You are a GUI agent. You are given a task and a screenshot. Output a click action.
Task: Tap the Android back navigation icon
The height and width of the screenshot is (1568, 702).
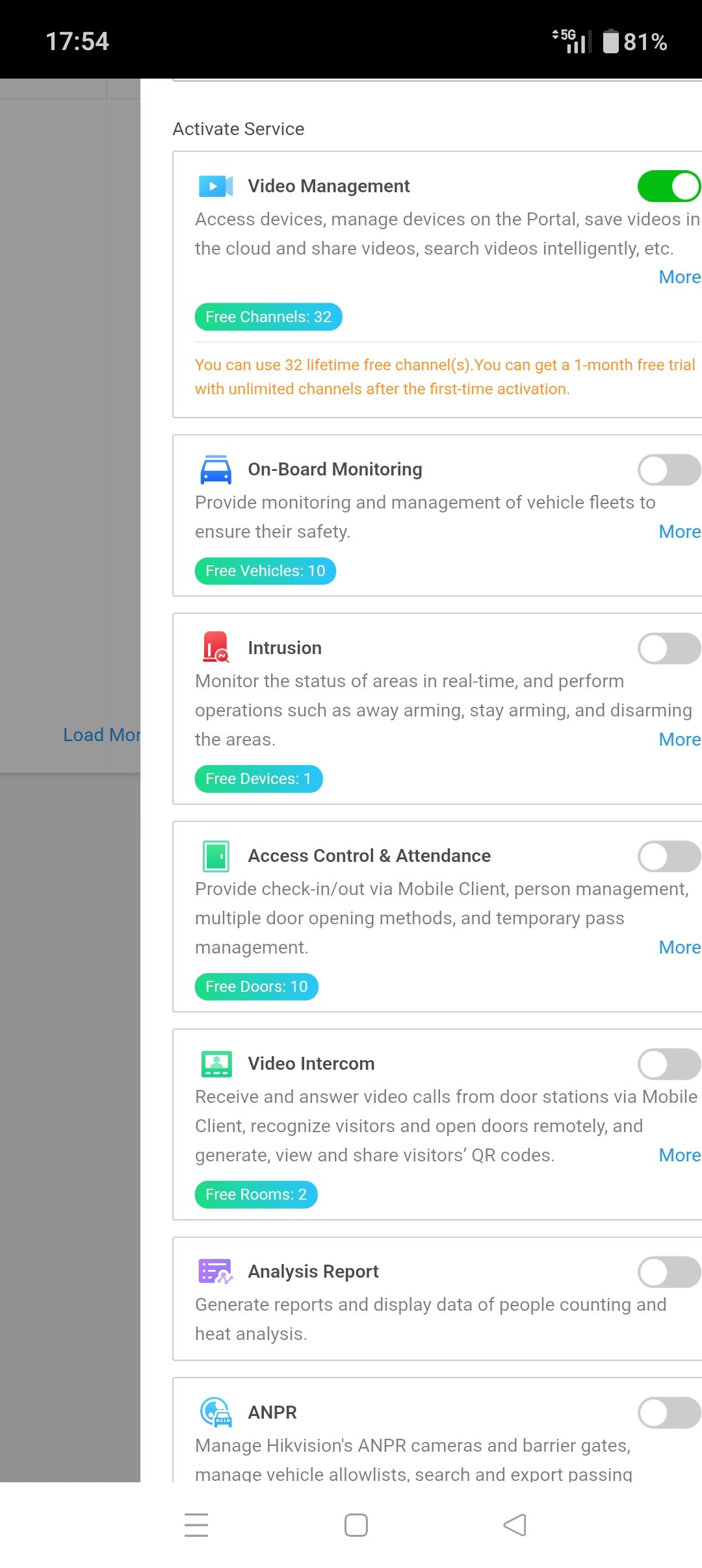click(515, 1524)
